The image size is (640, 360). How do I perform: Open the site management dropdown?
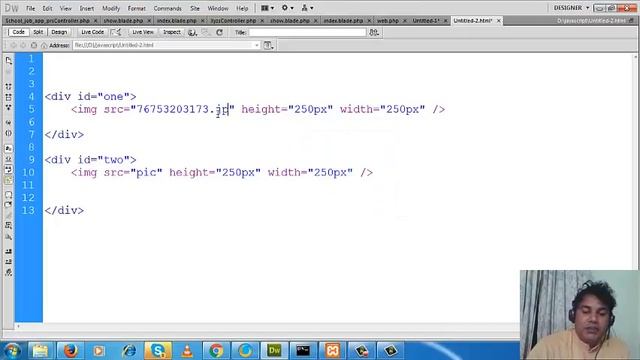[x=307, y=8]
